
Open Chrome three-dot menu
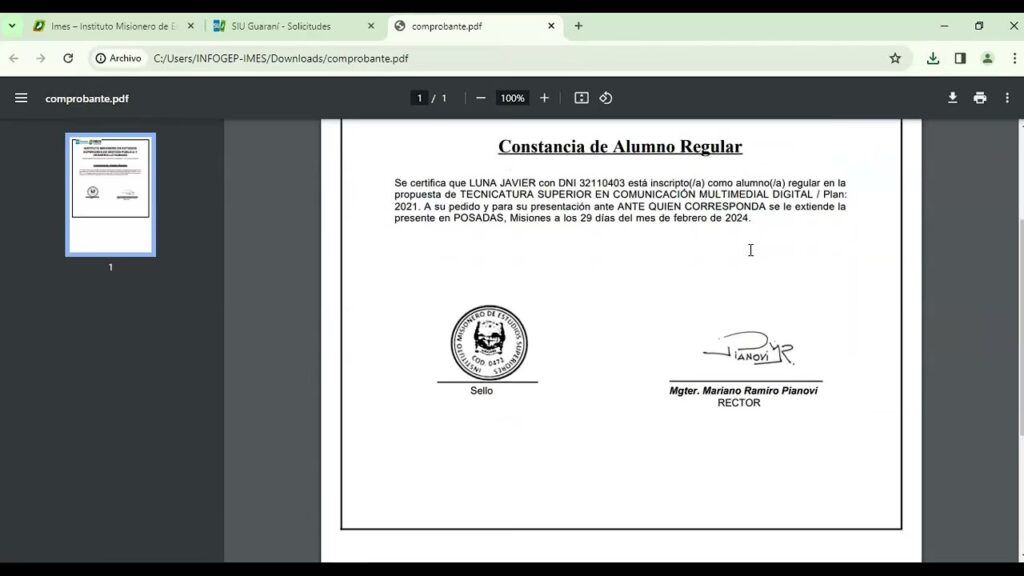[x=1011, y=58]
